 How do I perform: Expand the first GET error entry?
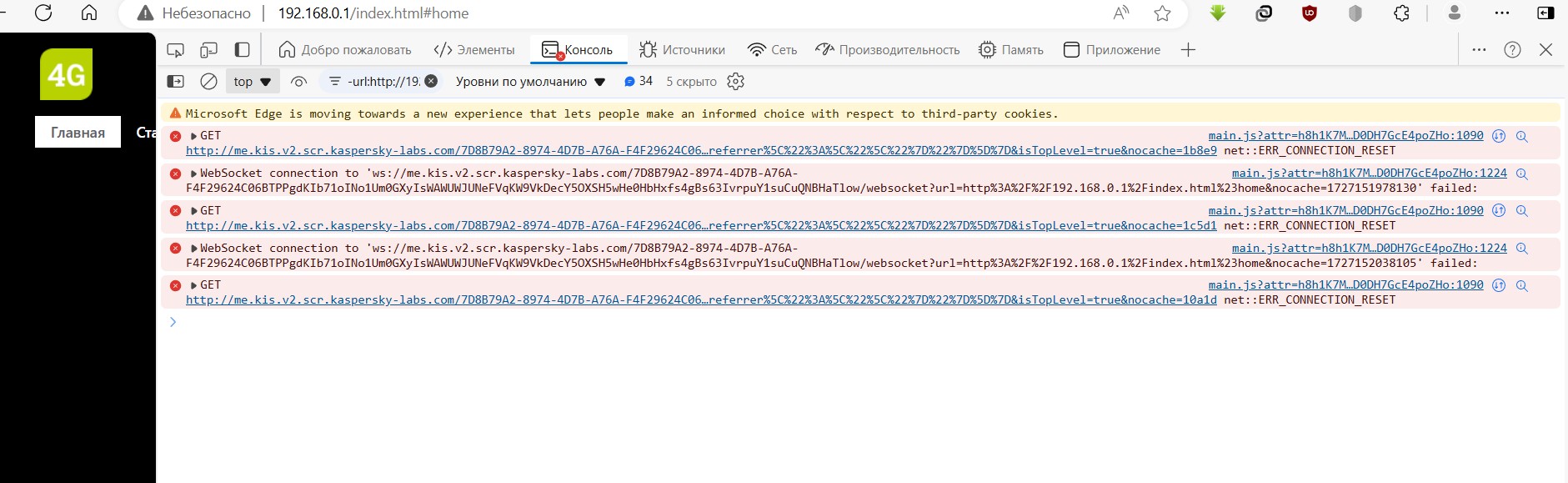194,136
